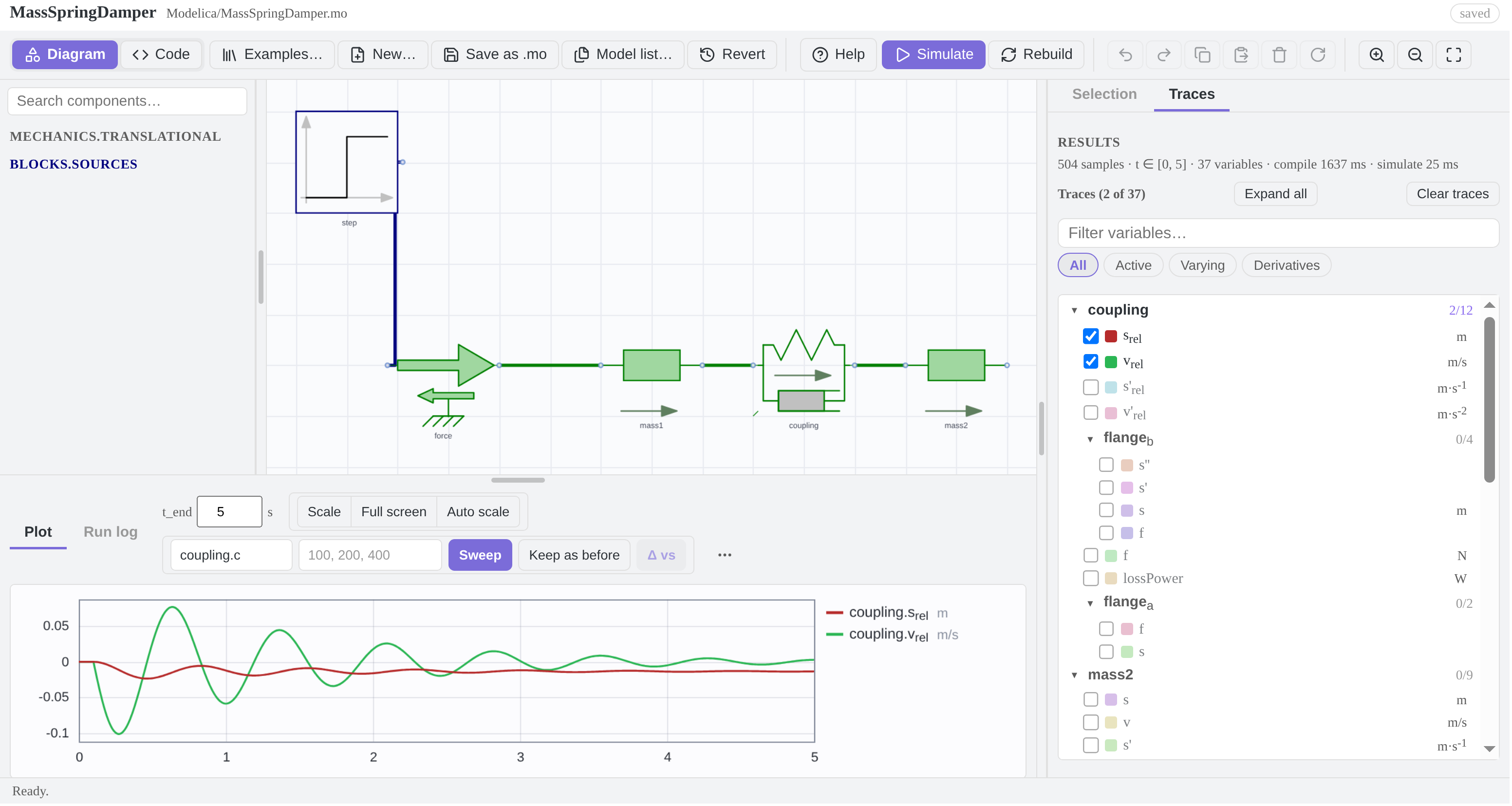Expand BLOCKS.SOURCES component category
Image resolution: width=1512 pixels, height=806 pixels.
tap(74, 164)
